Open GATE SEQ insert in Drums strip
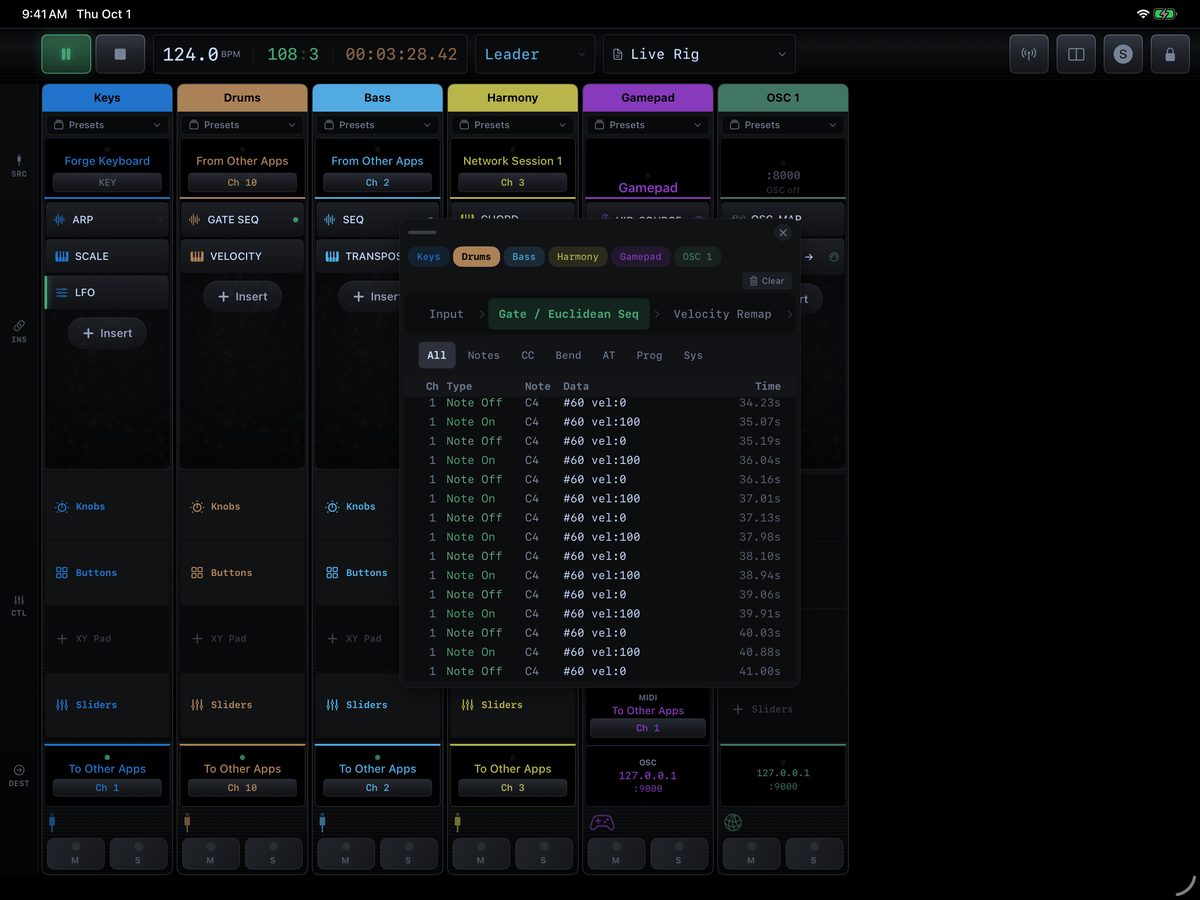1200x900 pixels. [242, 219]
